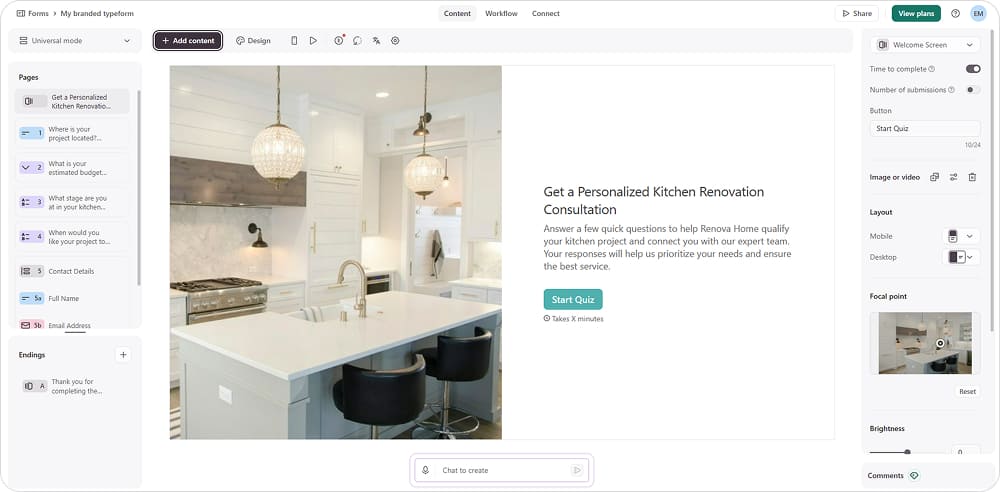Click the Forms grid icon in breadcrumb
This screenshot has height=492, width=1000.
click(21, 13)
